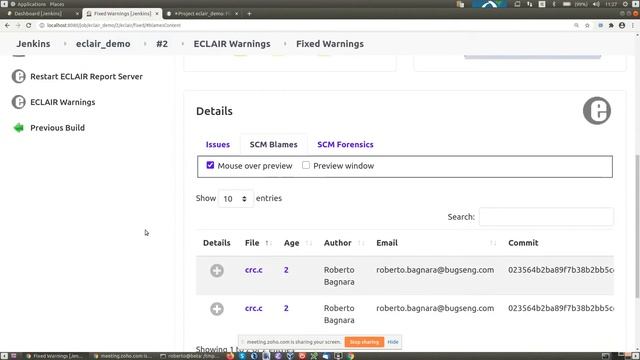This screenshot has height=360, width=640.
Task: Click the browser forward arrow
Action: 18,25
